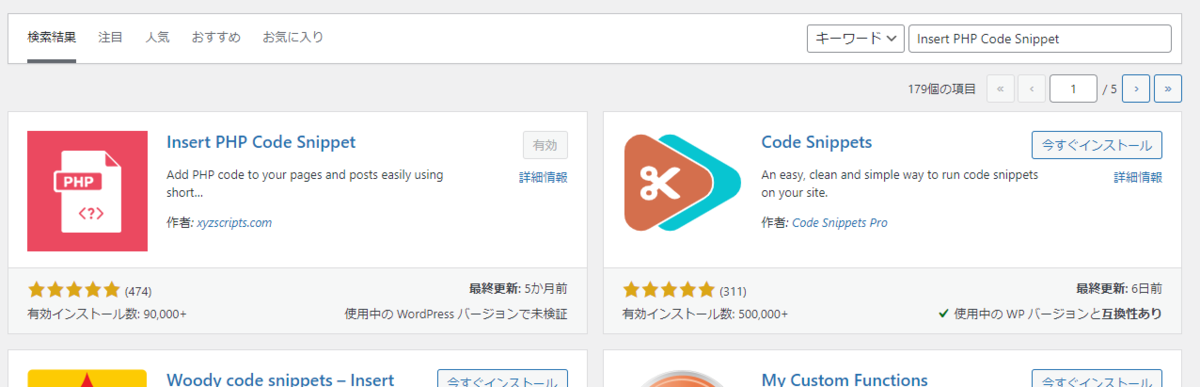The height and width of the screenshot is (387, 1200).
Task: Go to the first page of results
Action: (x=1000, y=89)
